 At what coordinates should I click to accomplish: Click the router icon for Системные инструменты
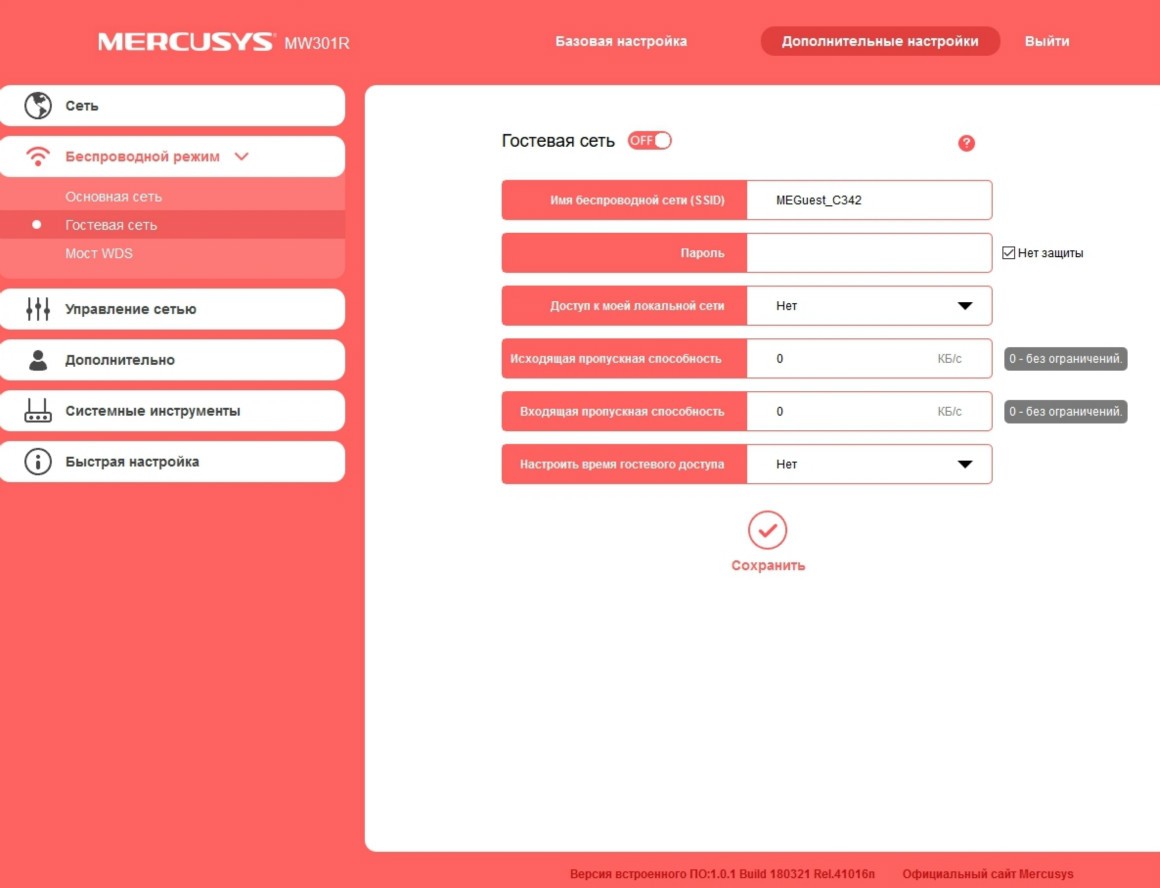(x=38, y=411)
